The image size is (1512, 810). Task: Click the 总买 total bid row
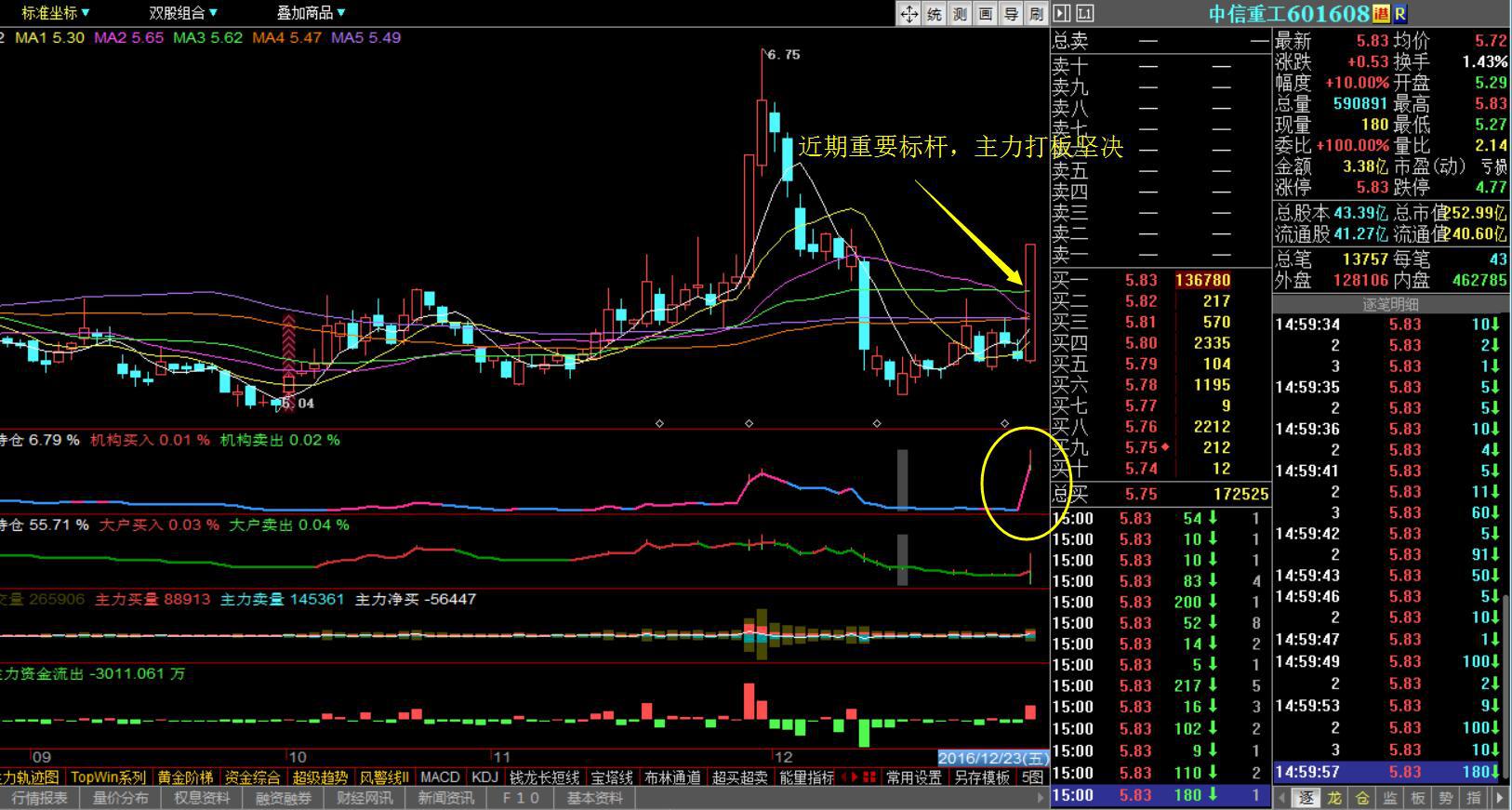[x=1160, y=495]
